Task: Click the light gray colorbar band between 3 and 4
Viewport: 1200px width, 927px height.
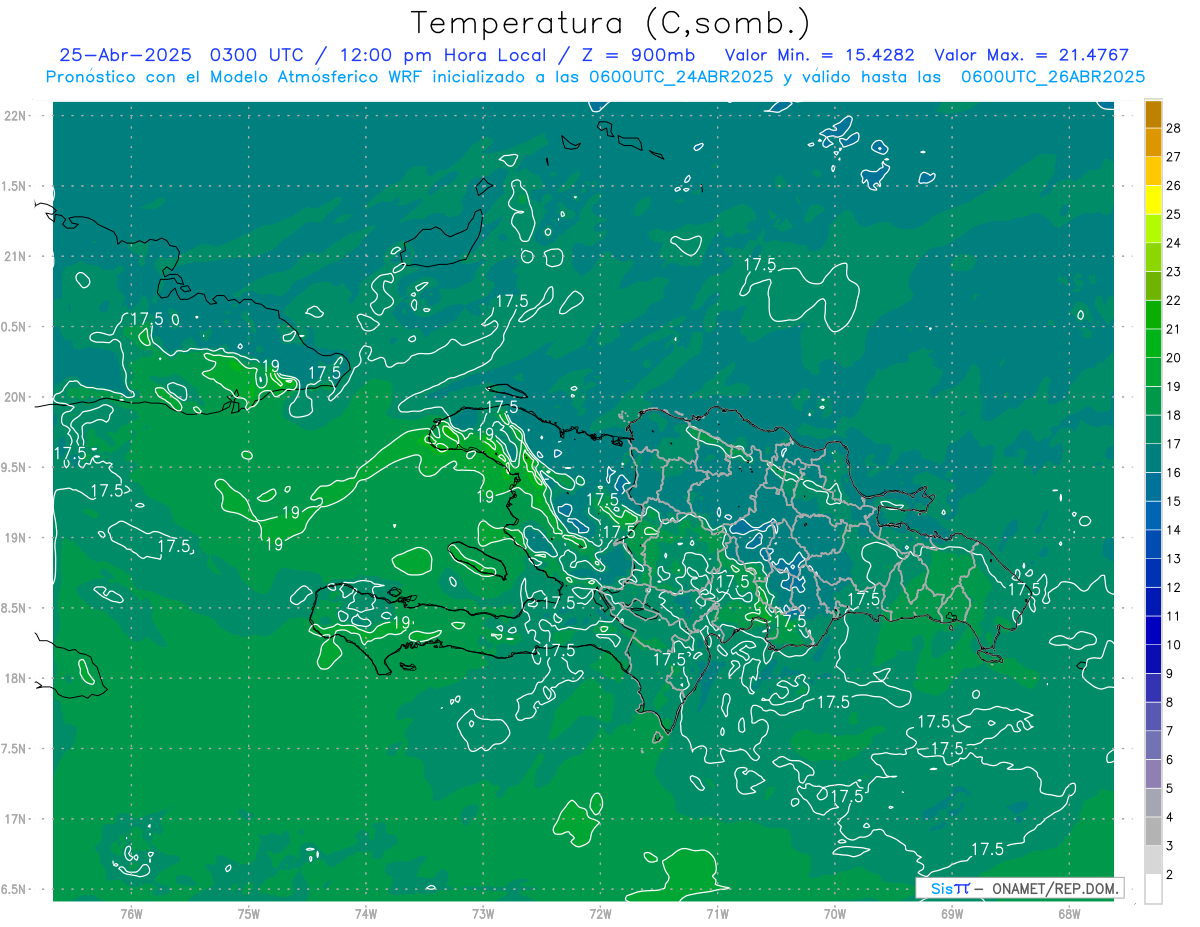Action: click(x=1153, y=832)
